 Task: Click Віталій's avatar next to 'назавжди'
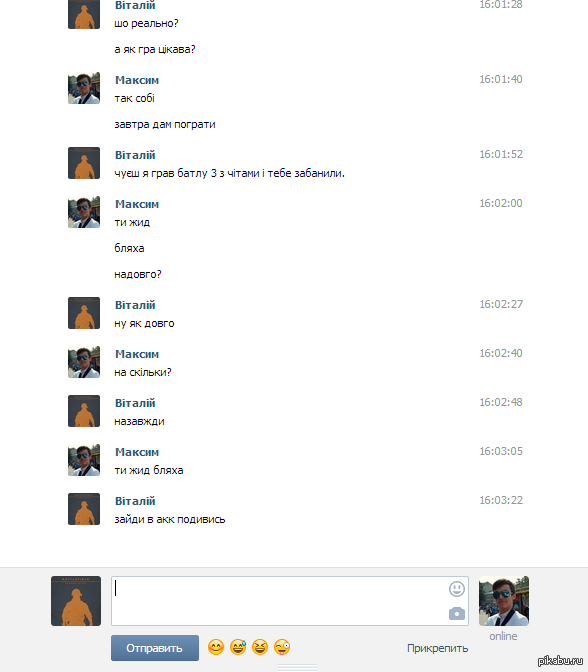pos(84,411)
